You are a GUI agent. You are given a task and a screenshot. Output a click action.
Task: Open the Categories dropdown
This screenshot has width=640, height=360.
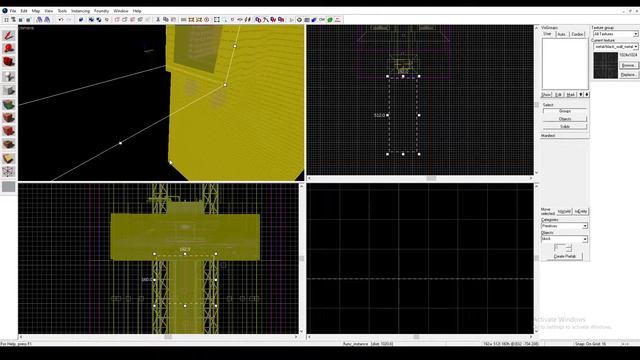pos(564,226)
